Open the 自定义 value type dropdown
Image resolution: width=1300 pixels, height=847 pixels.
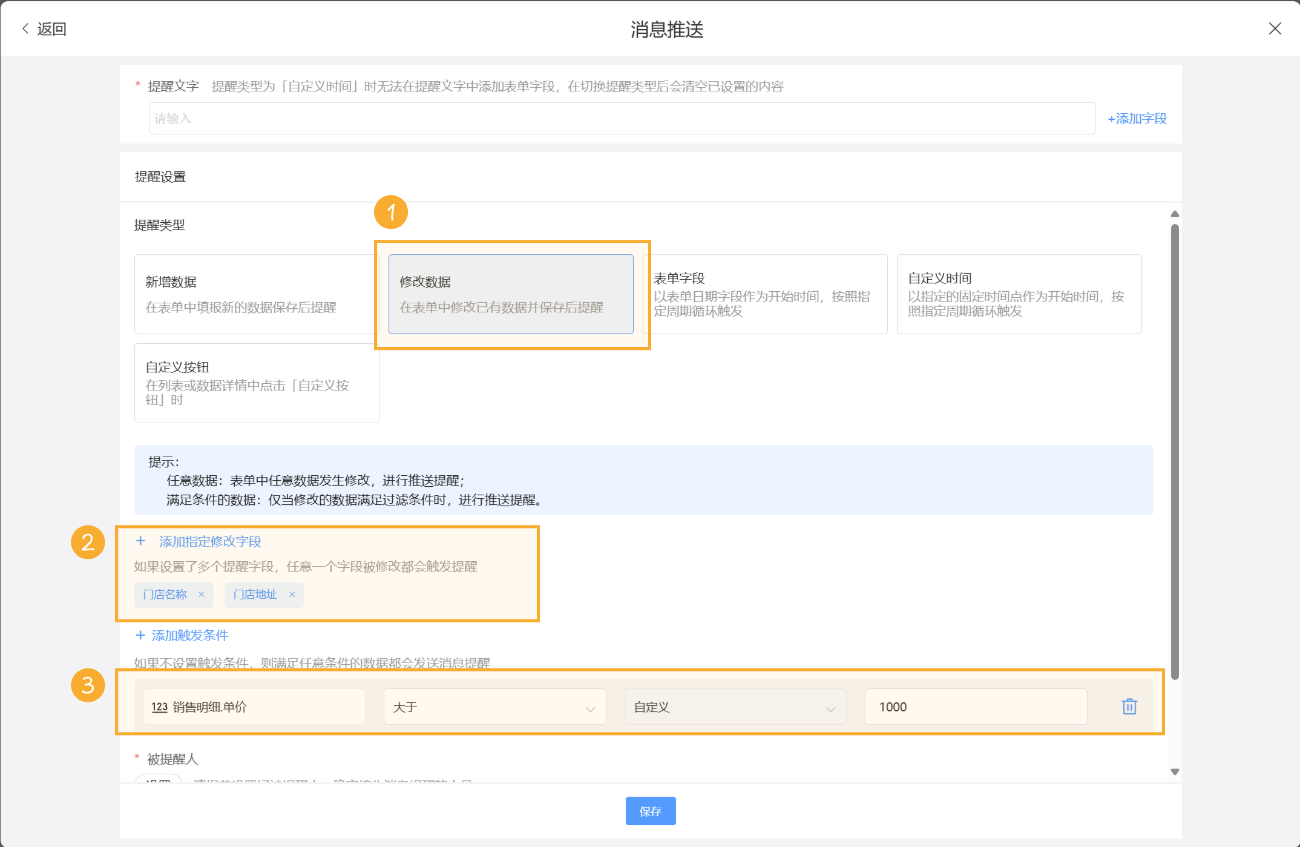pyautogui.click(x=735, y=706)
